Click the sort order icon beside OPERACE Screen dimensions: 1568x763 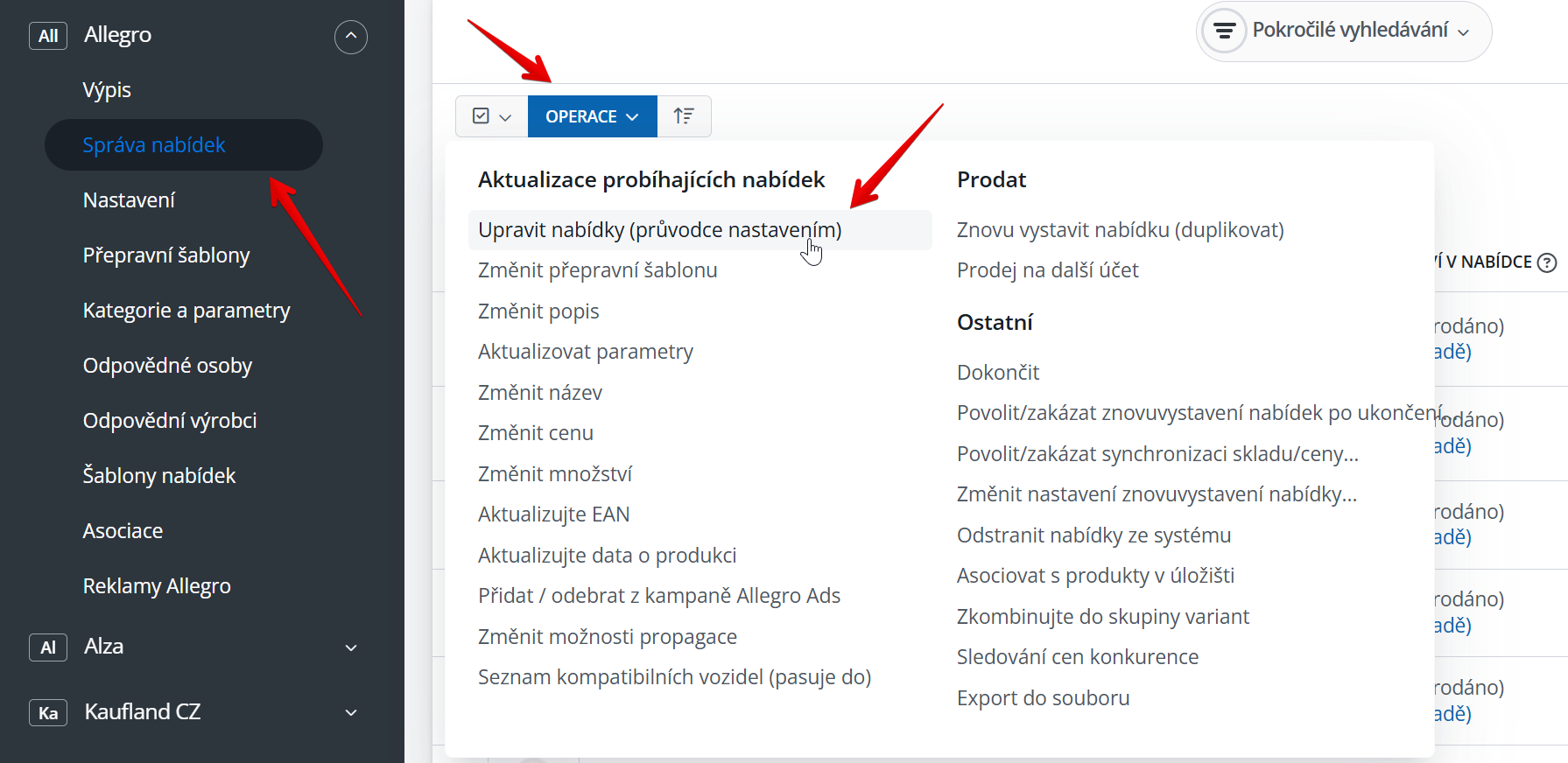click(x=684, y=116)
